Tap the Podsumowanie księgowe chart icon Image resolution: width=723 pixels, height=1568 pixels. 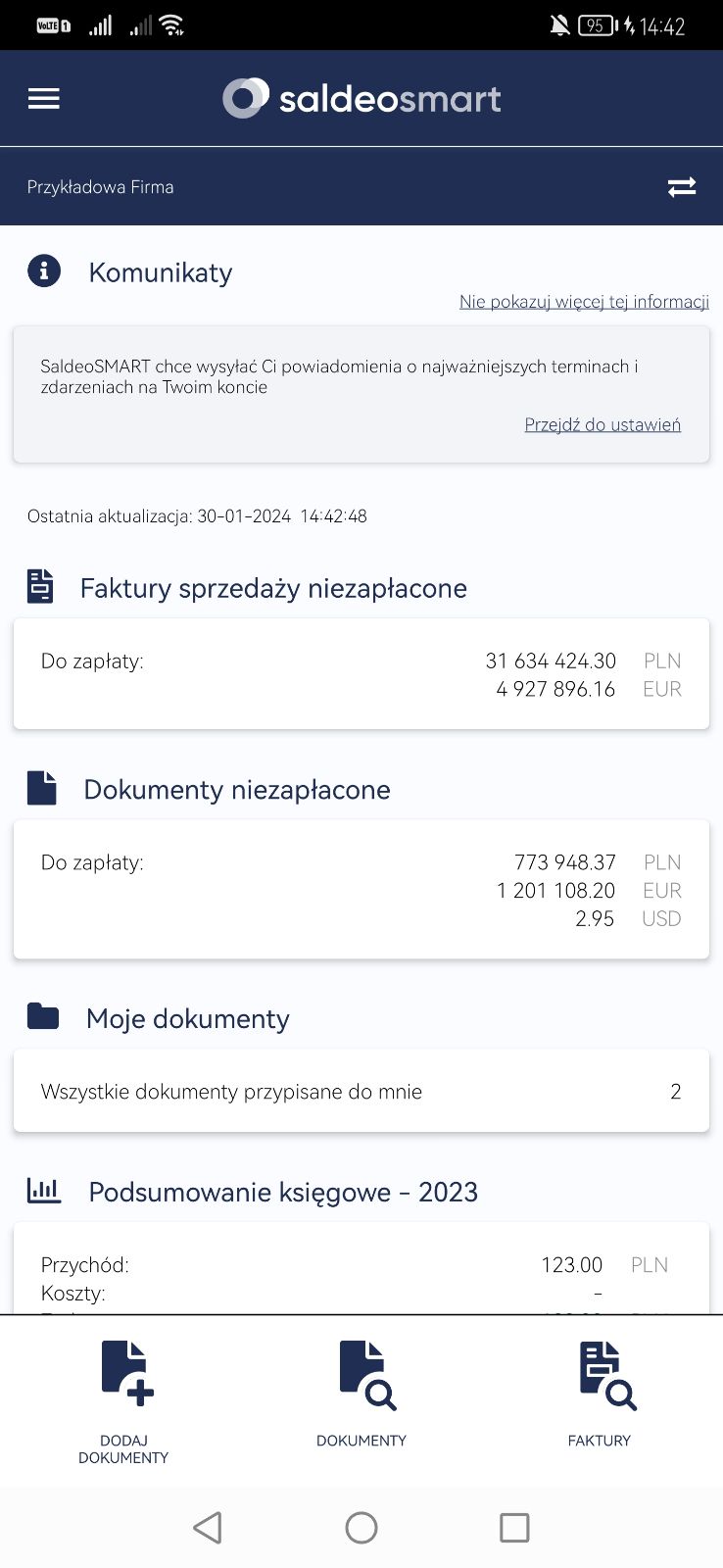pos(44,1191)
